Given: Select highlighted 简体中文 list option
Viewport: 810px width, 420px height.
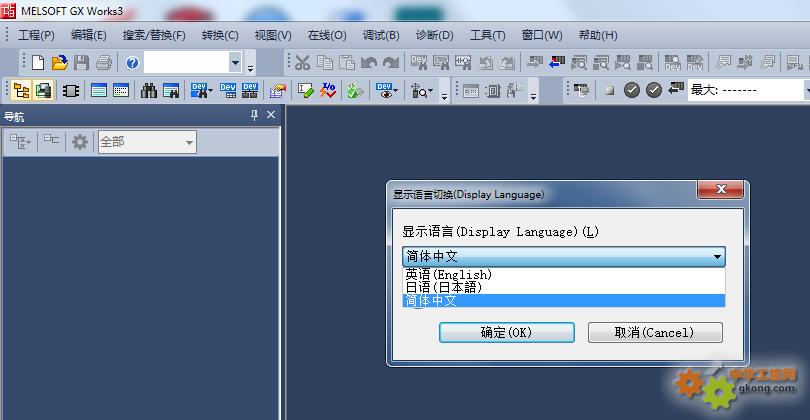Looking at the screenshot, I should click(x=564, y=301).
